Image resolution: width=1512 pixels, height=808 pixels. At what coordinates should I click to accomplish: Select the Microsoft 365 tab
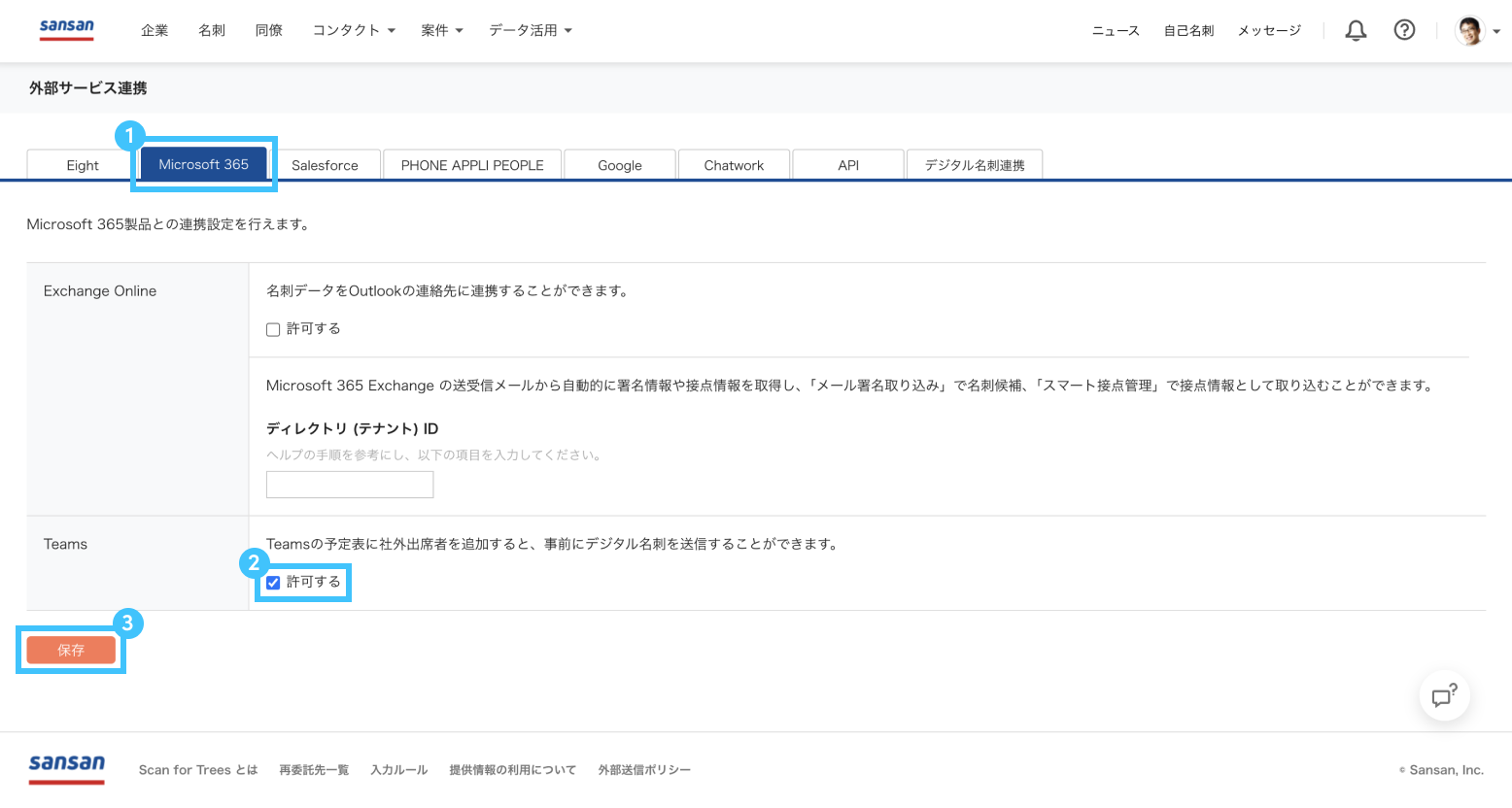[x=204, y=164]
